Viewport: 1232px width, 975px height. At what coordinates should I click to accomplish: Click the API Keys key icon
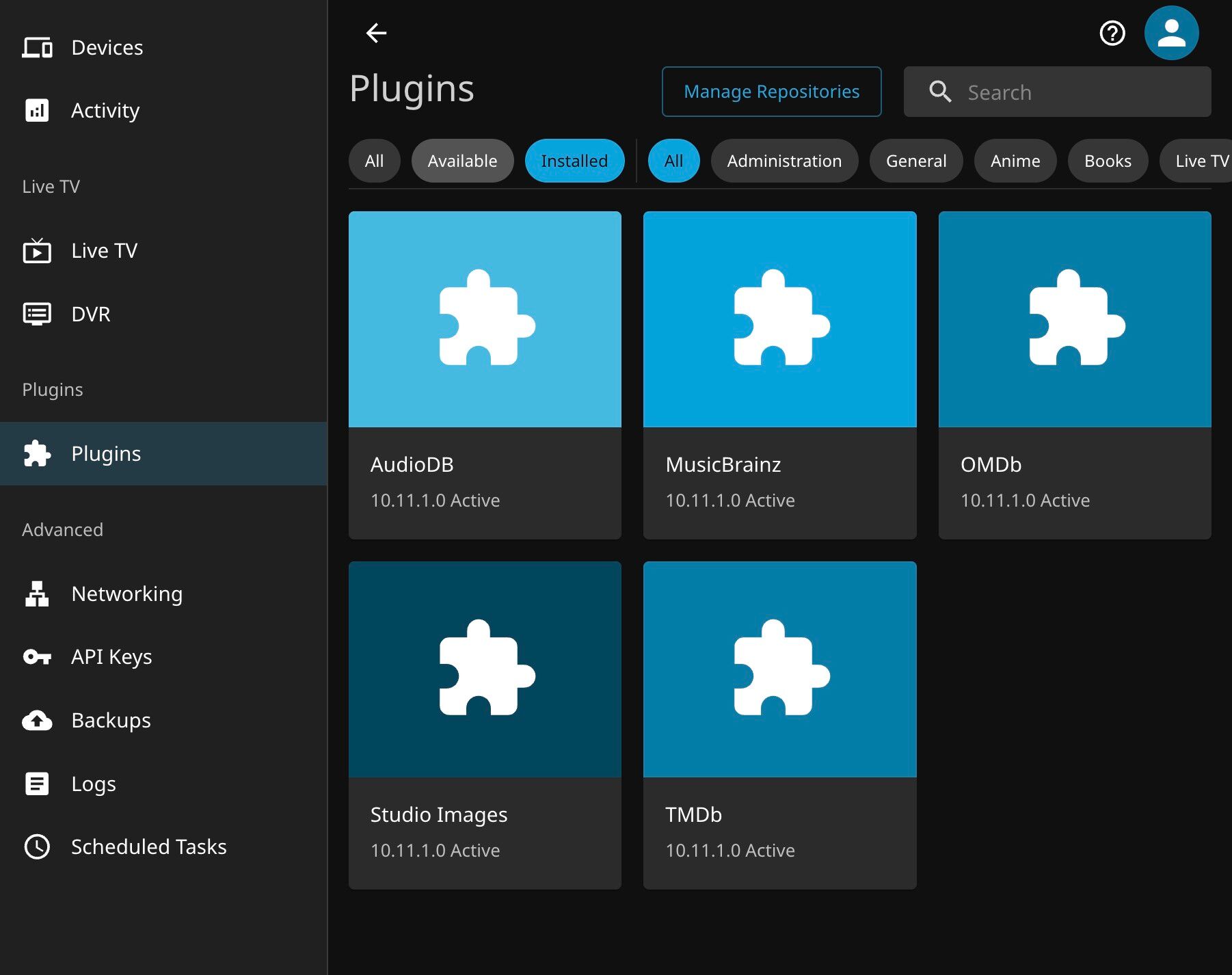point(37,657)
